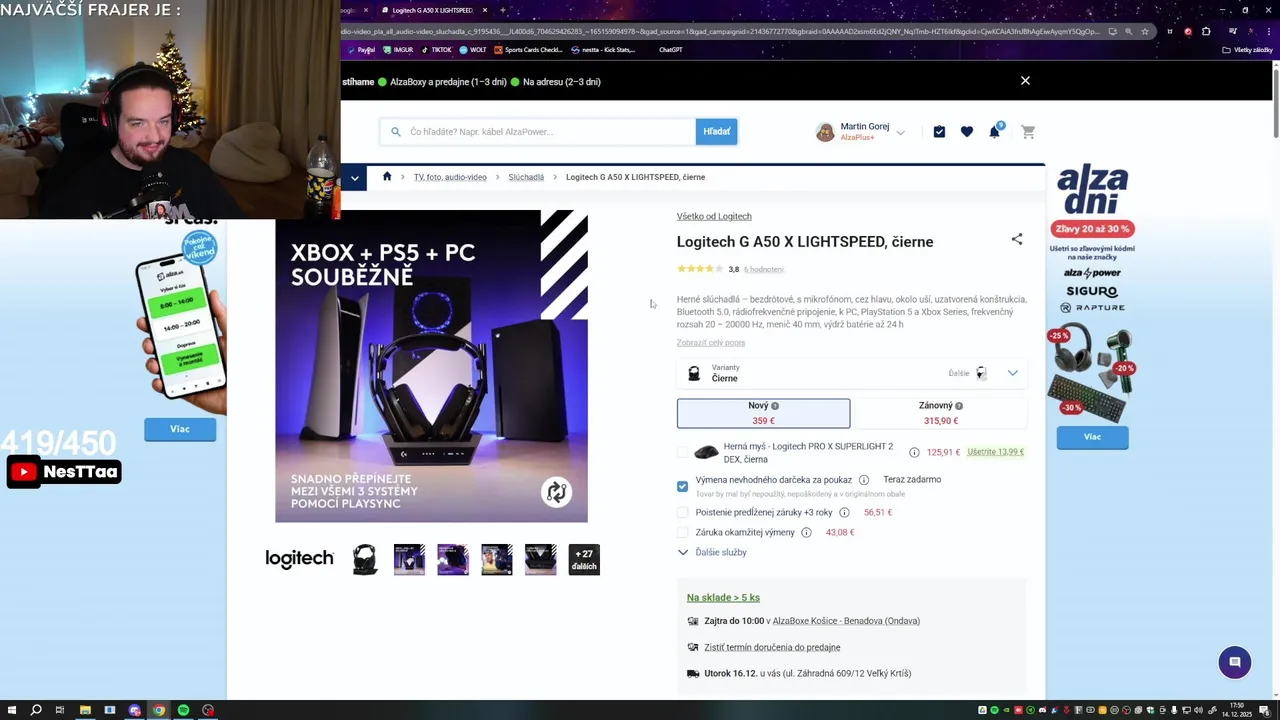Select the Zánovný 315,90 € option
This screenshot has height=720, width=1280.
click(940, 413)
